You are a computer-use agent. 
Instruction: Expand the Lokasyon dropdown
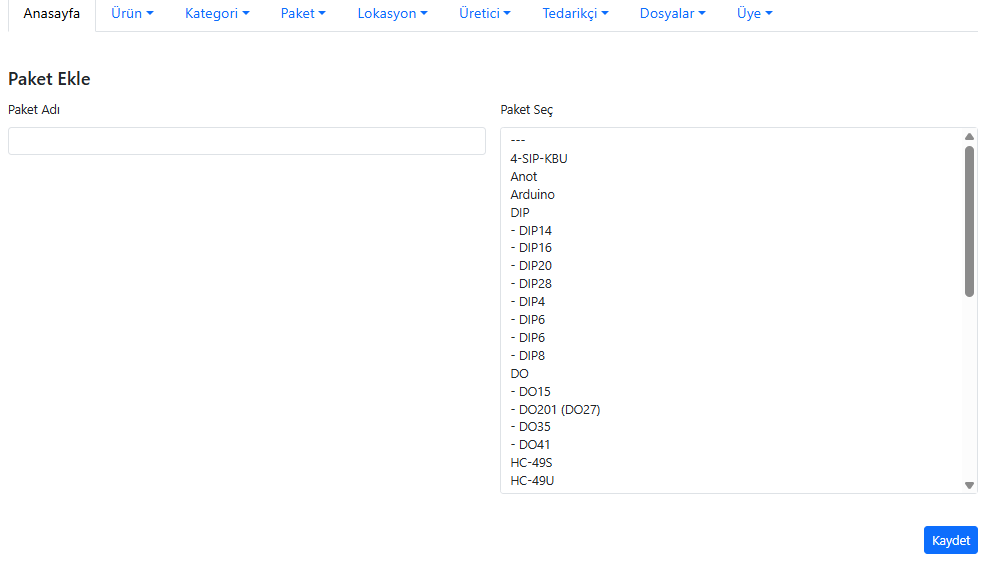tap(392, 14)
